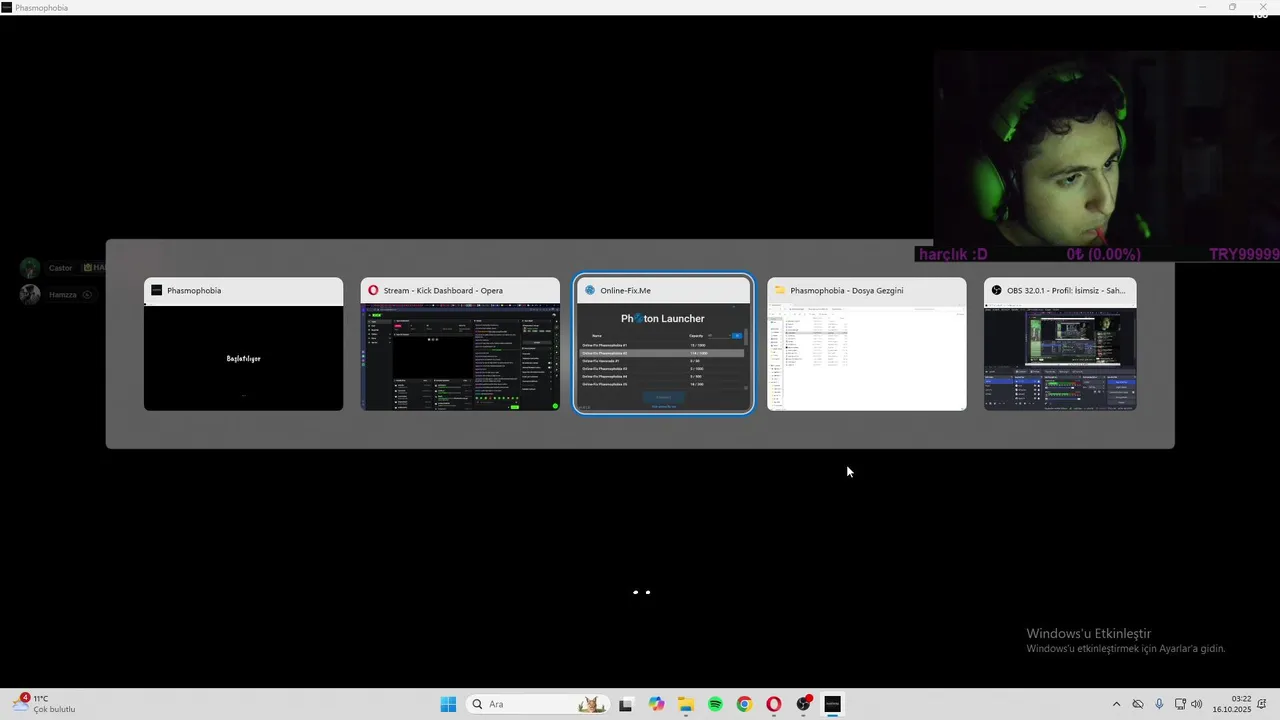Open File Explorer from the taskbar
1280x720 pixels.
pyautogui.click(x=686, y=704)
